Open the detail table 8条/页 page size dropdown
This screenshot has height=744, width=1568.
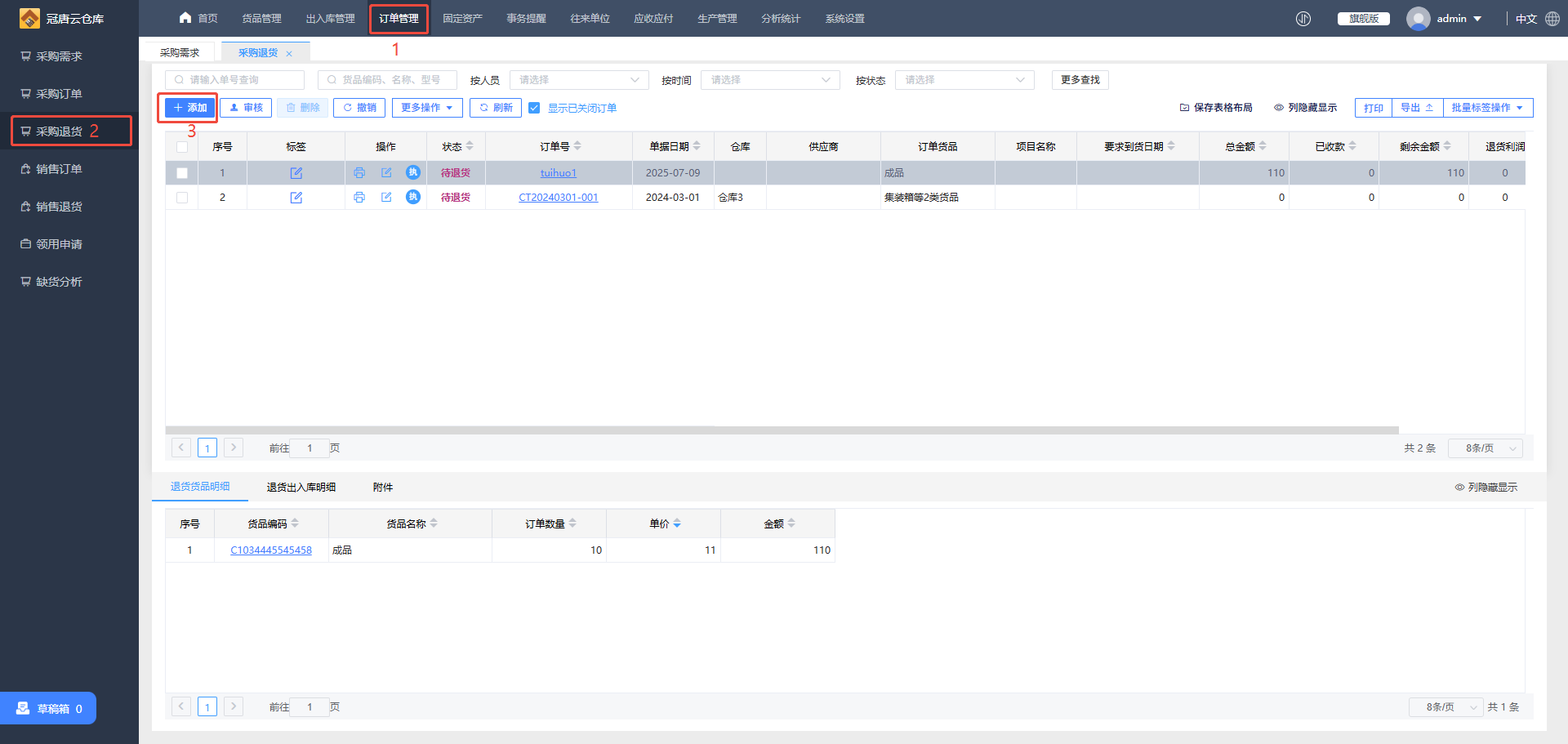coord(1446,707)
